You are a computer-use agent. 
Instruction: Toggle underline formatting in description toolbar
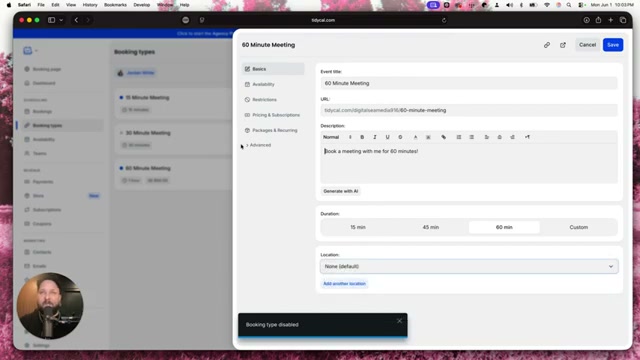[387, 137]
